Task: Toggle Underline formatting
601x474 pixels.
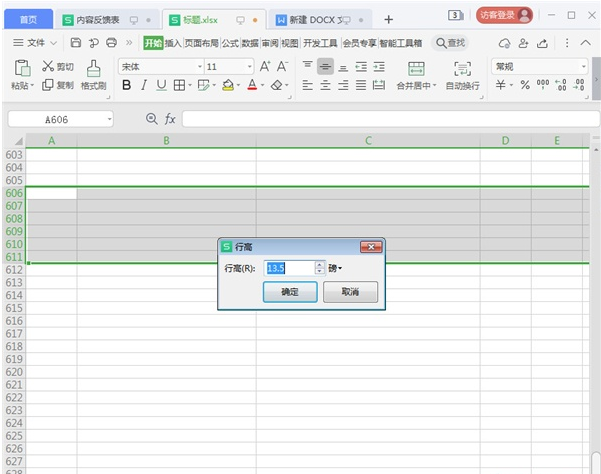Action: [160, 86]
